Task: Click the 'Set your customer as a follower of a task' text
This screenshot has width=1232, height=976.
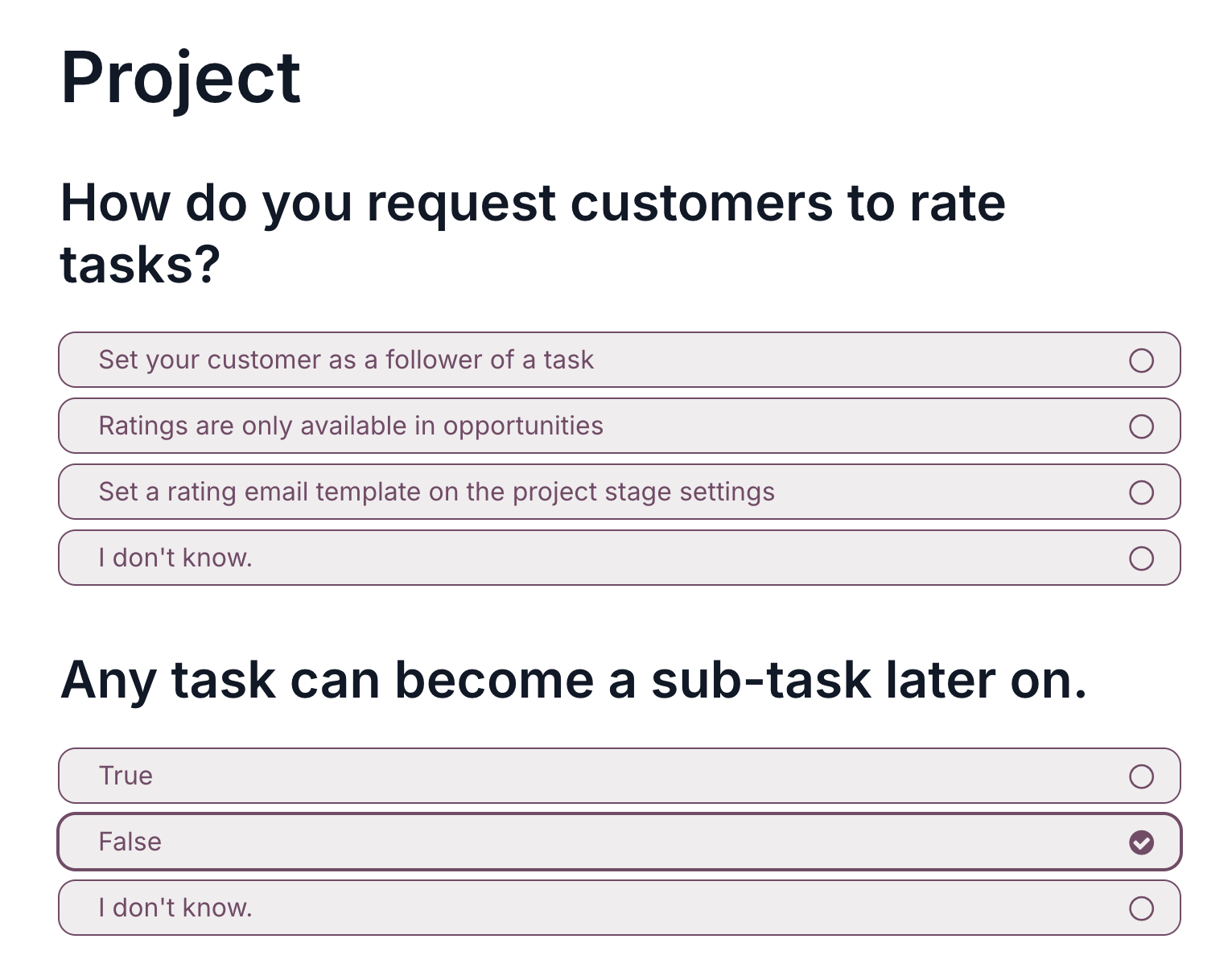Action: pyautogui.click(x=346, y=360)
